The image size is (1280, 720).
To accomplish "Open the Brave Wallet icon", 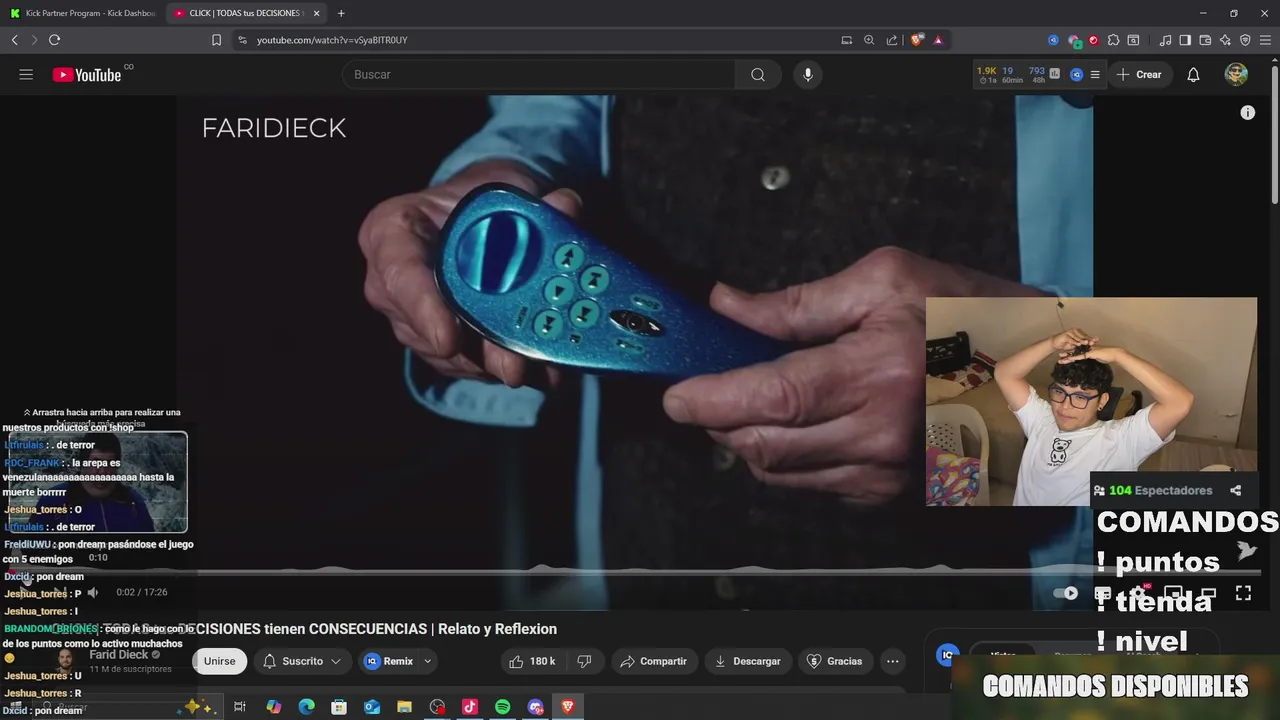I will point(1205,40).
